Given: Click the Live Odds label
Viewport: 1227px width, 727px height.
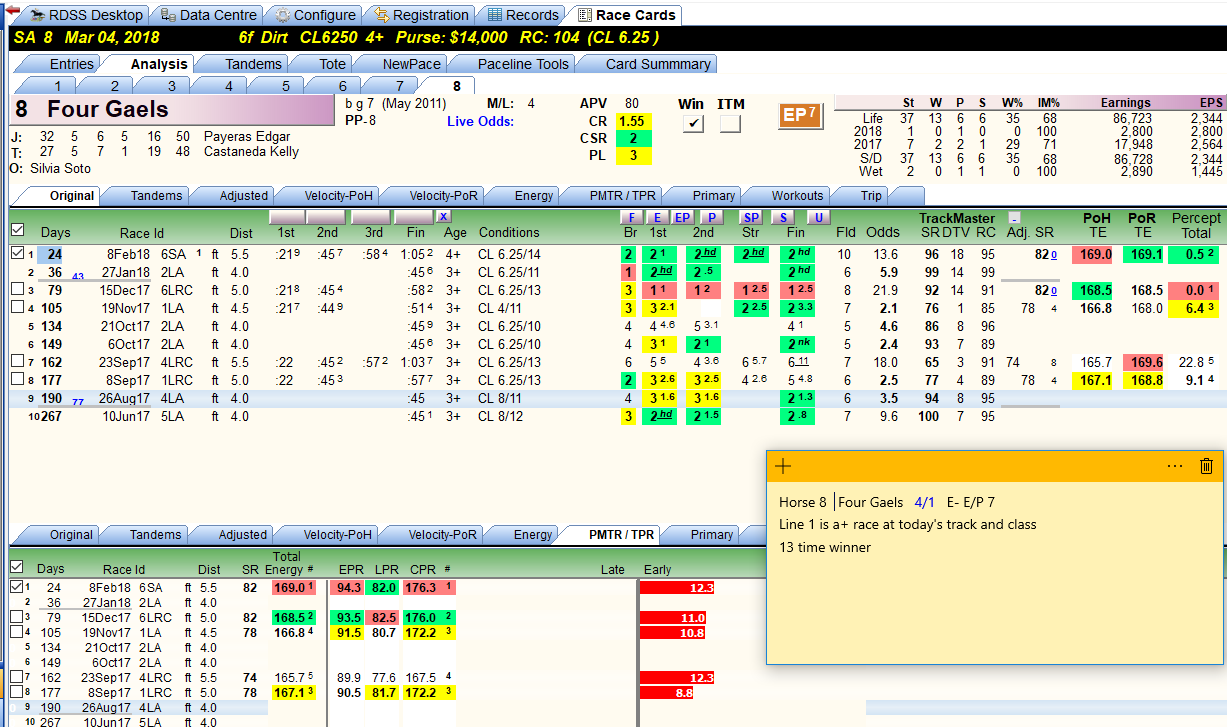Looking at the screenshot, I should point(480,121).
